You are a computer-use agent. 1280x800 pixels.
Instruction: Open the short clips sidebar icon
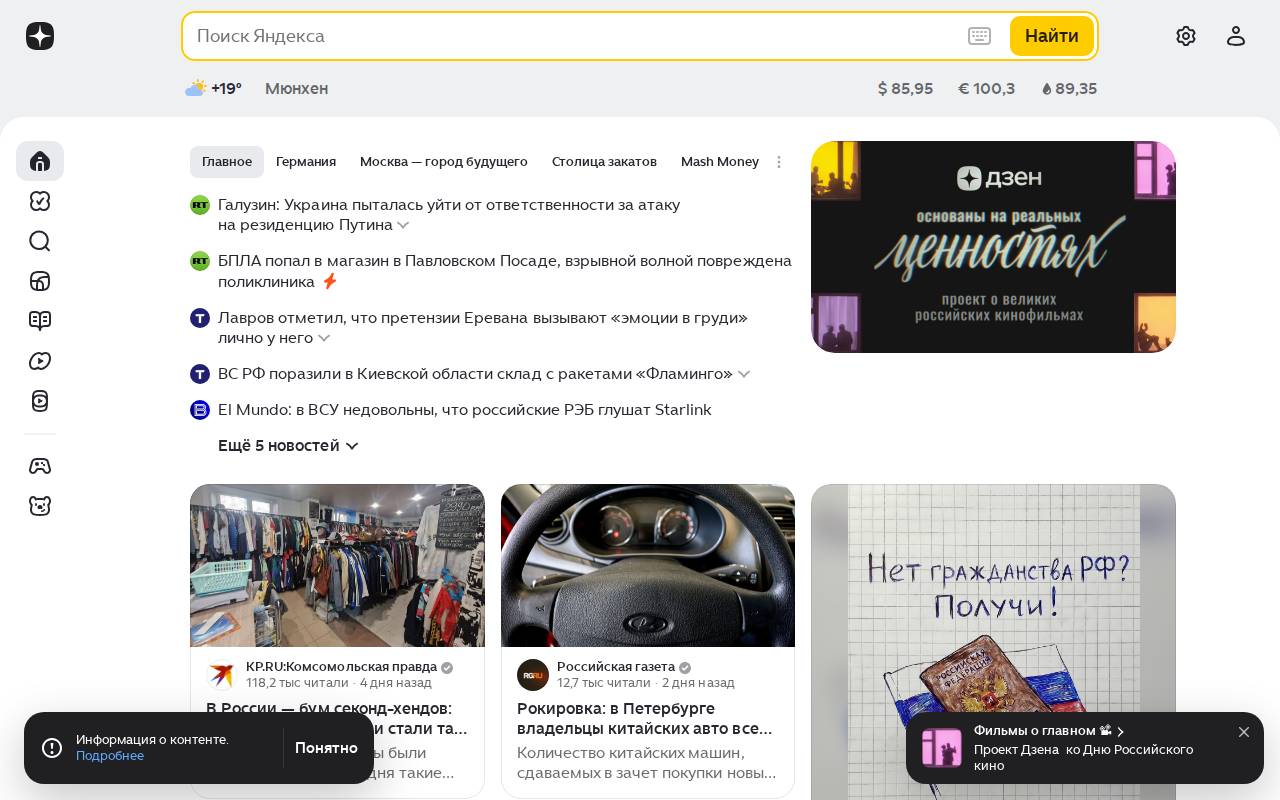pos(40,401)
